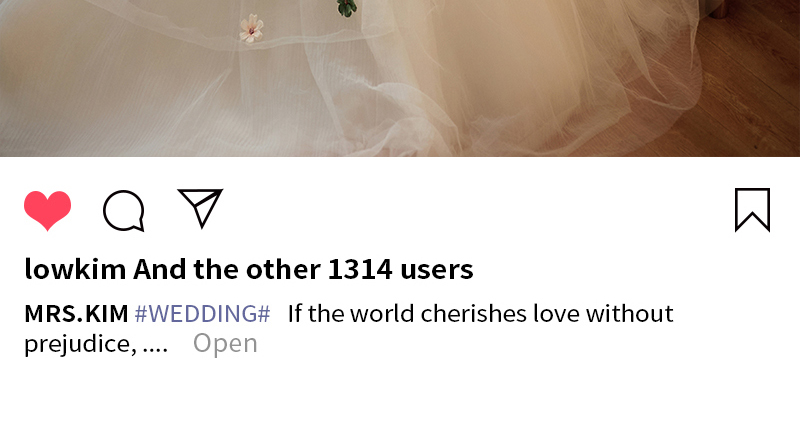Unlike the post via red heart icon
The height and width of the screenshot is (442, 800).
point(47,210)
